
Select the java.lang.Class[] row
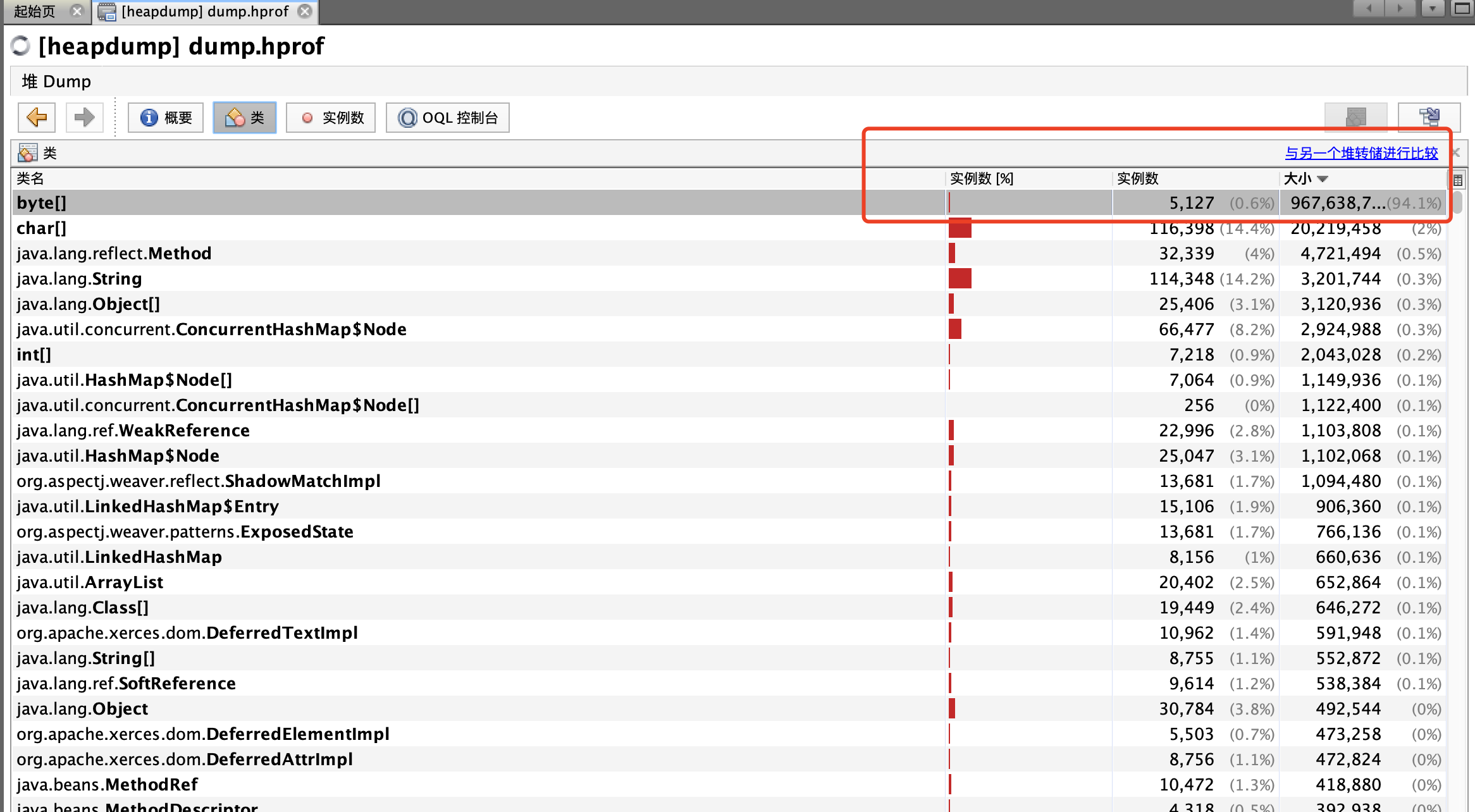click(x=729, y=607)
